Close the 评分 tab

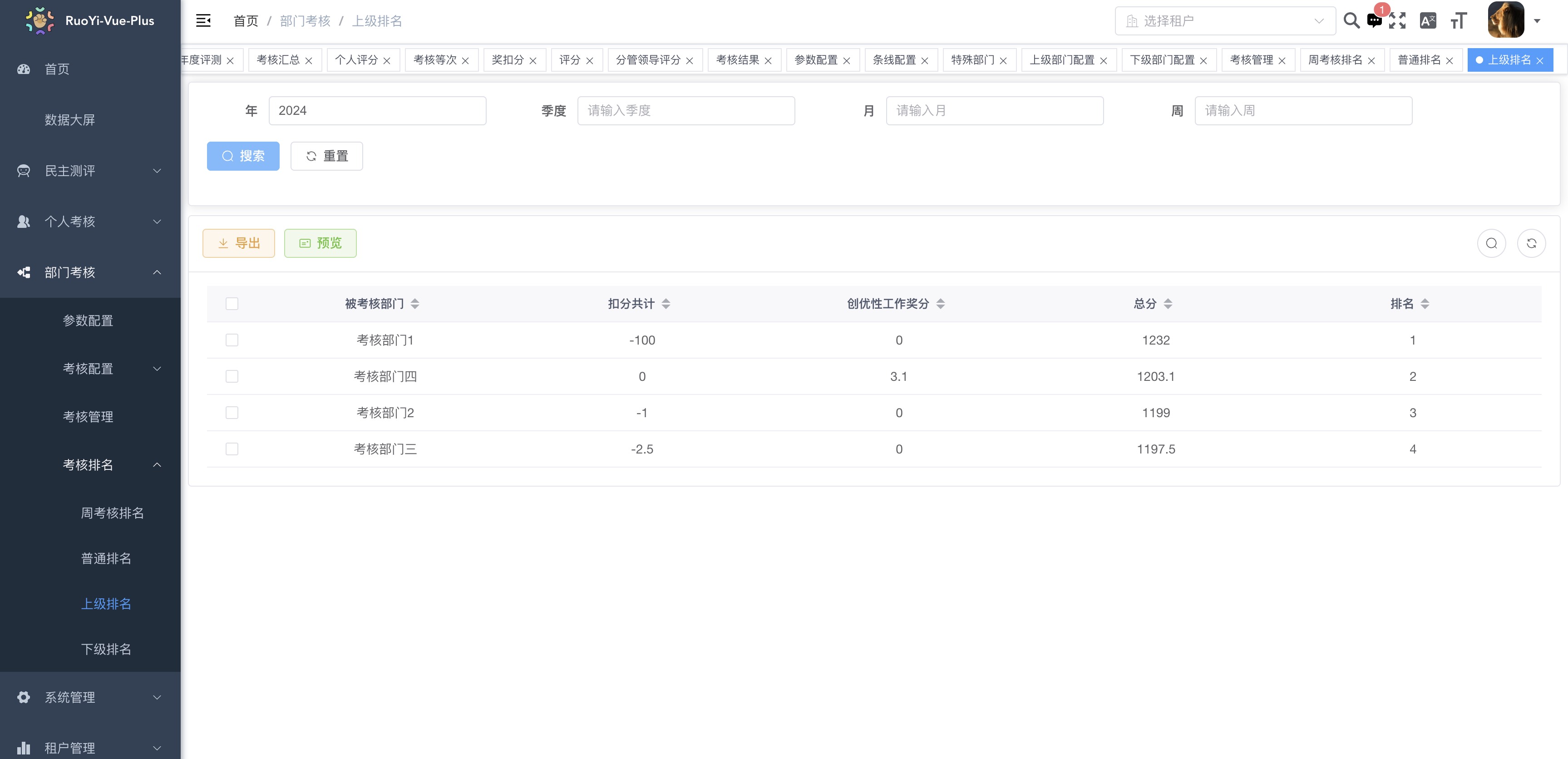pos(589,60)
